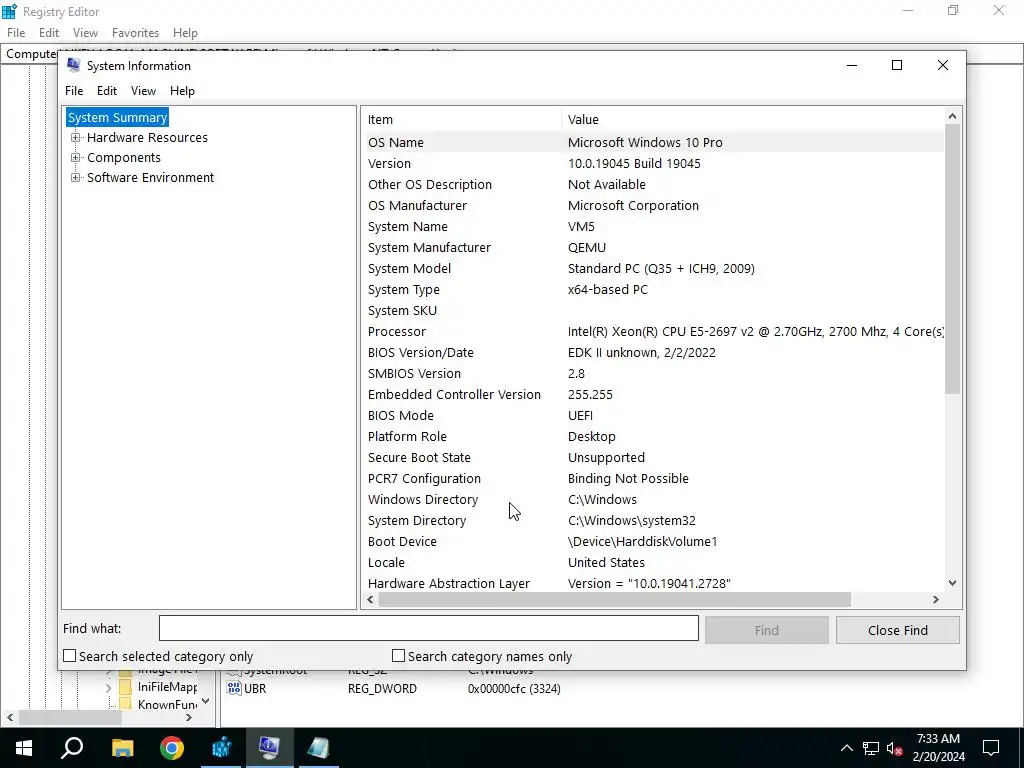Select the IniFileMapping folder icon in Registry Editor
Screen dimensions: 1024x768
(x=125, y=687)
